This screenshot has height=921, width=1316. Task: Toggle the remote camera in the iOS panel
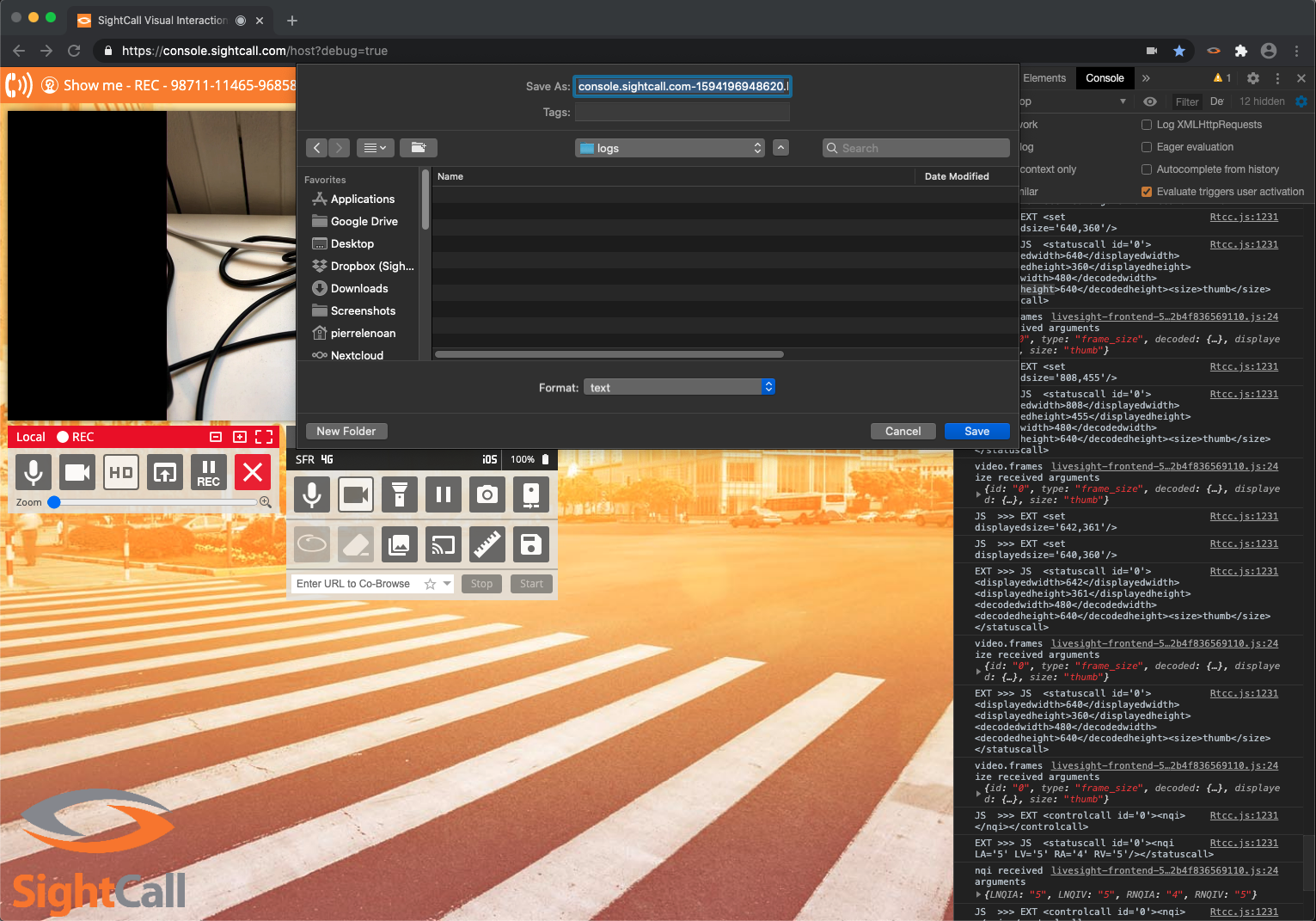click(356, 494)
